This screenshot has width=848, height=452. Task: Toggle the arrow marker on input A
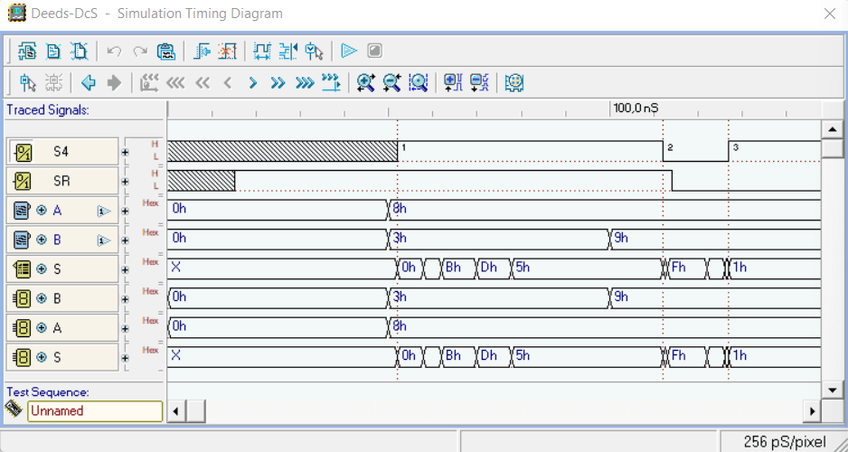coord(102,211)
